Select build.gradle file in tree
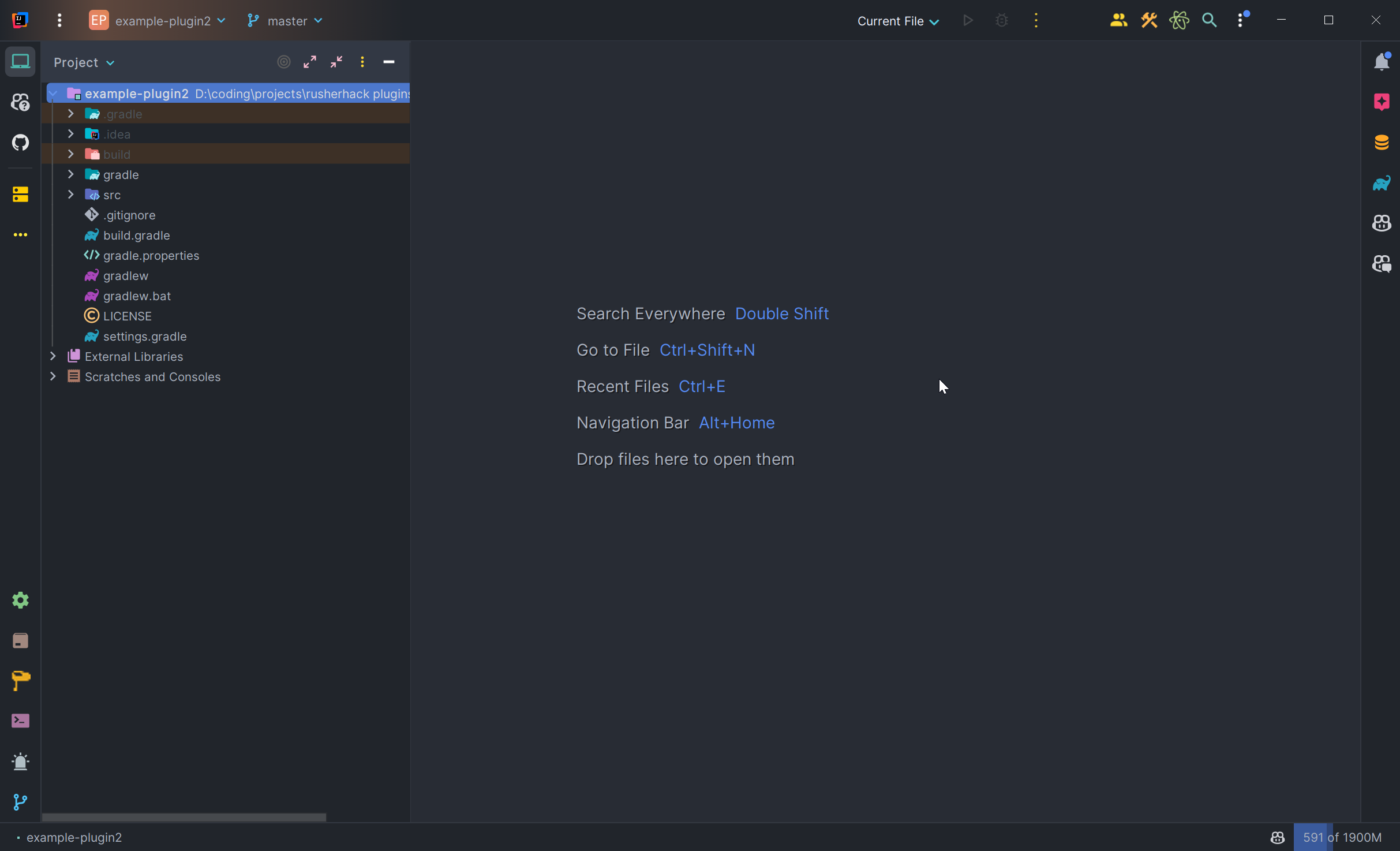Image resolution: width=1400 pixels, height=851 pixels. (x=136, y=235)
